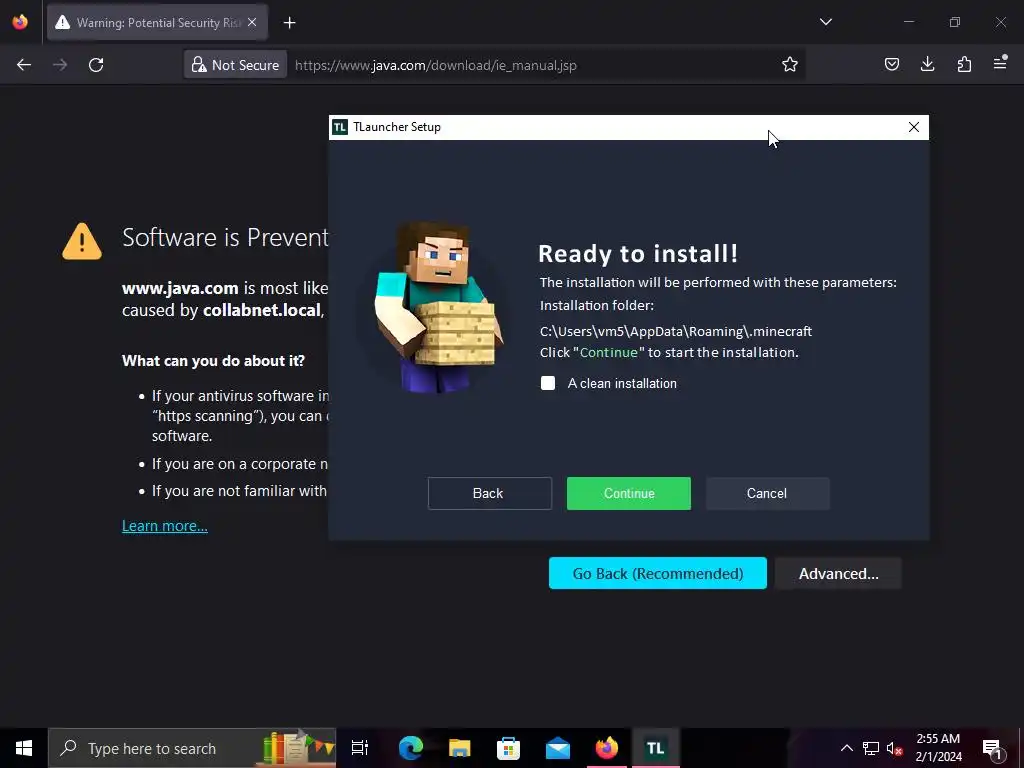Open the Save to Pocket icon
Viewport: 1024px width, 768px height.
891,64
